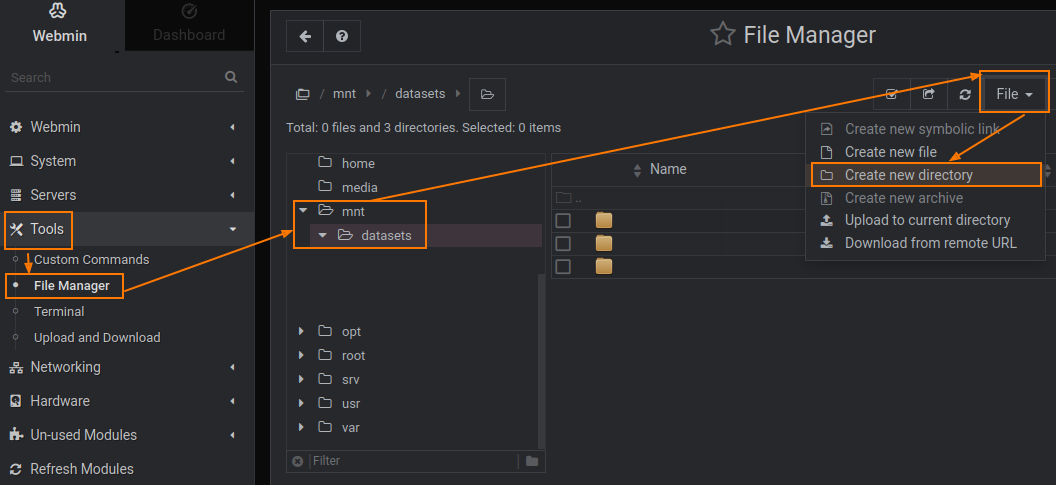Click the search magnifier icon in sidebar
The image size is (1056, 485).
coord(231,77)
